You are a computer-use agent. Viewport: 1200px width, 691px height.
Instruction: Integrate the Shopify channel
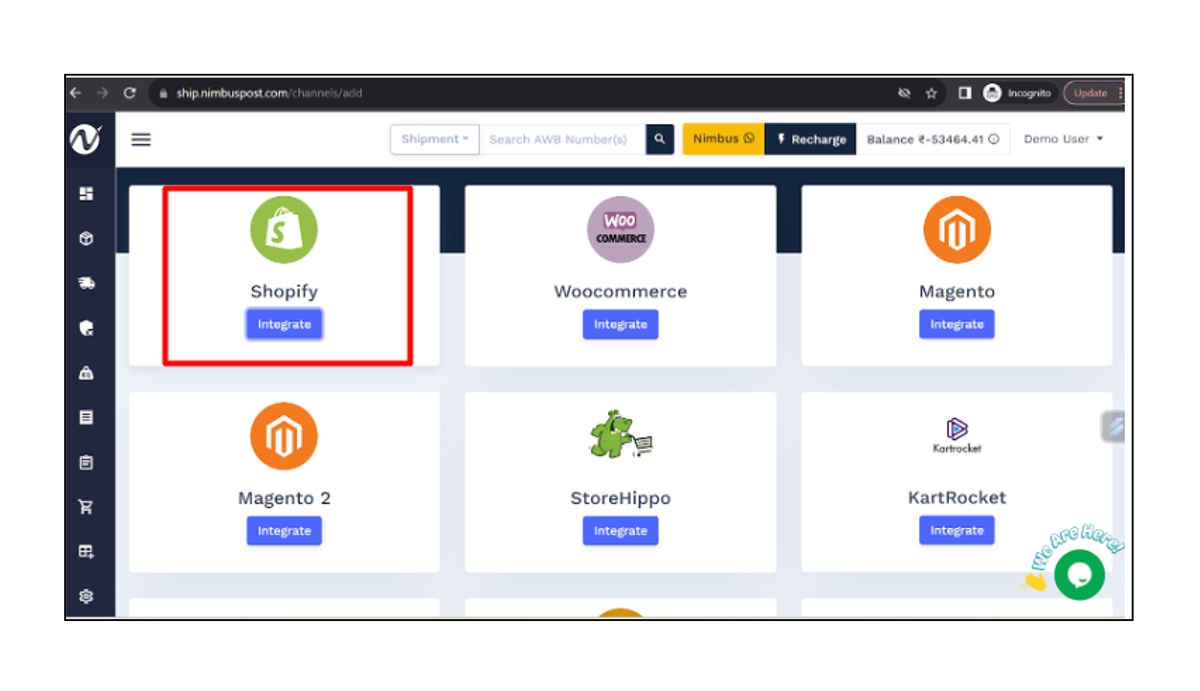[284, 323]
